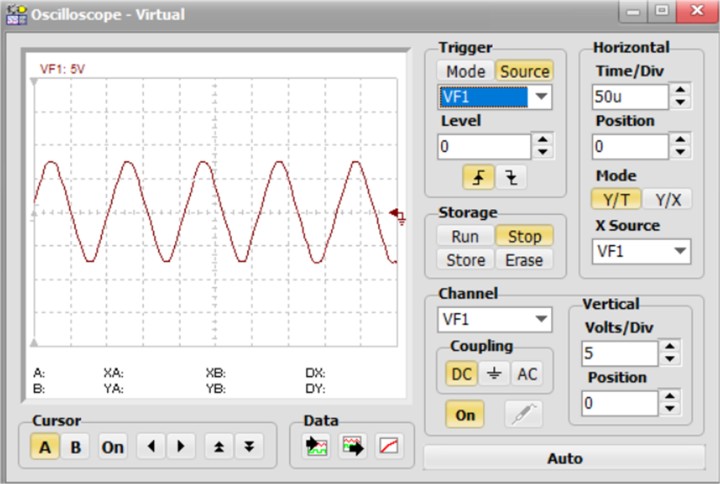The image size is (720, 484).
Task: Select AC coupling
Action: pos(527,374)
